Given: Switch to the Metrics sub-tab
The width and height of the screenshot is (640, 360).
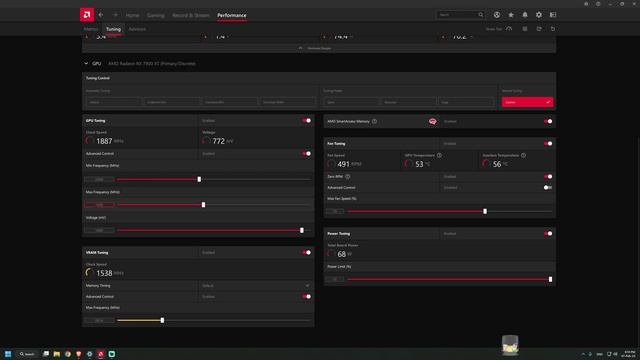Looking at the screenshot, I should pos(91,29).
